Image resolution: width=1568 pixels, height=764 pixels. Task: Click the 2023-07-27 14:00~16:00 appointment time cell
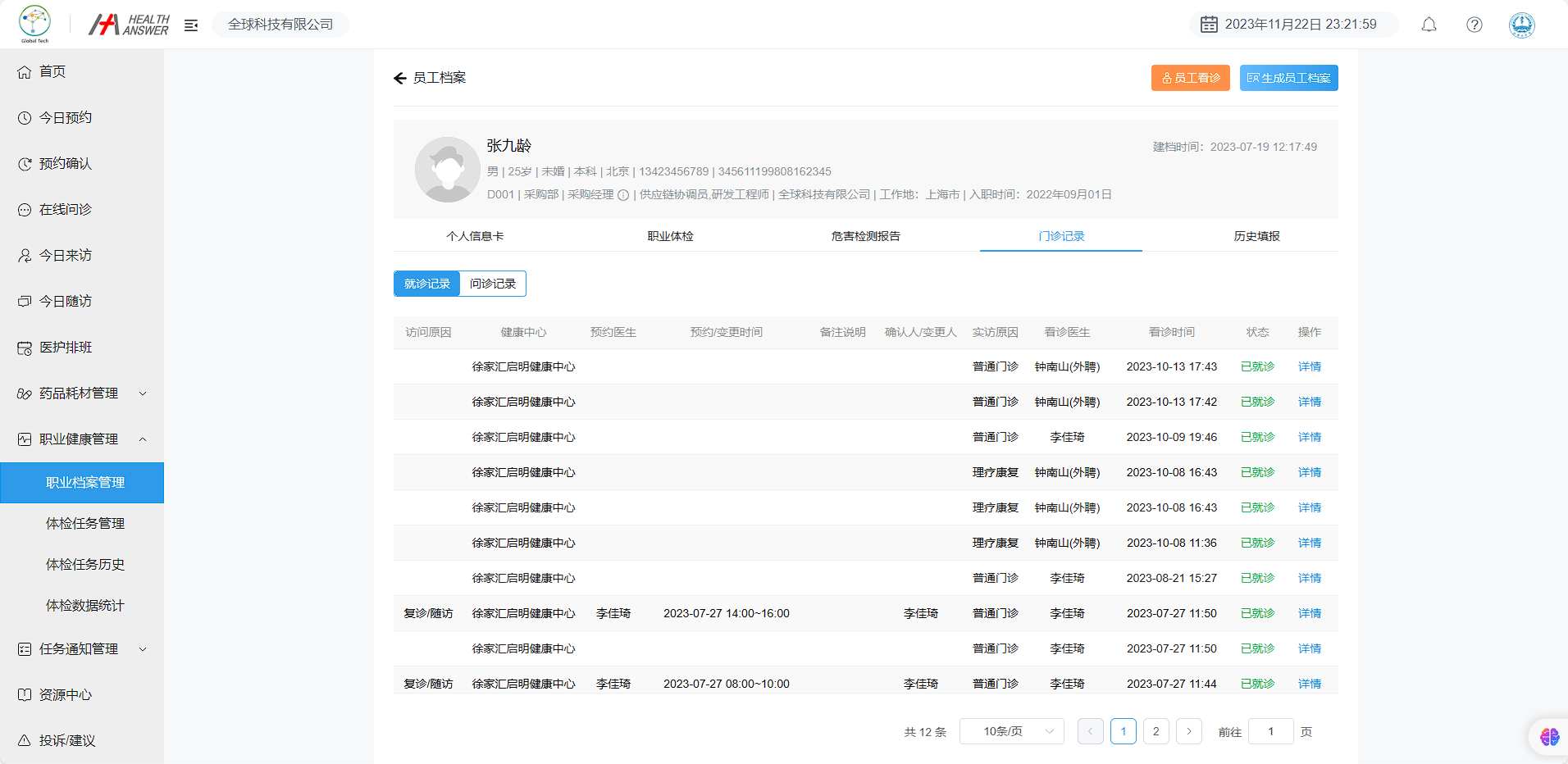(727, 613)
